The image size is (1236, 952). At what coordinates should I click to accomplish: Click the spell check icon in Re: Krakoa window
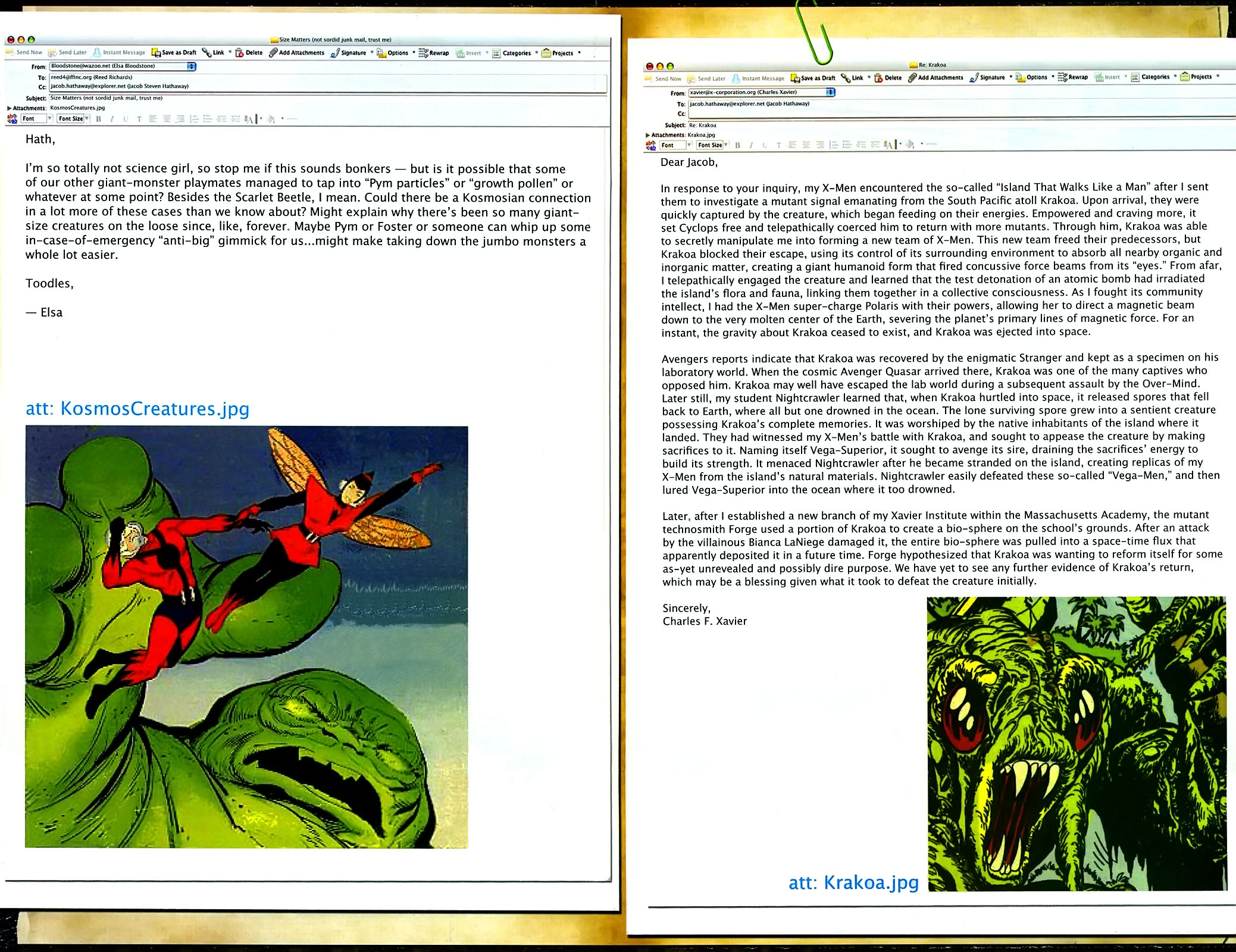(651, 145)
